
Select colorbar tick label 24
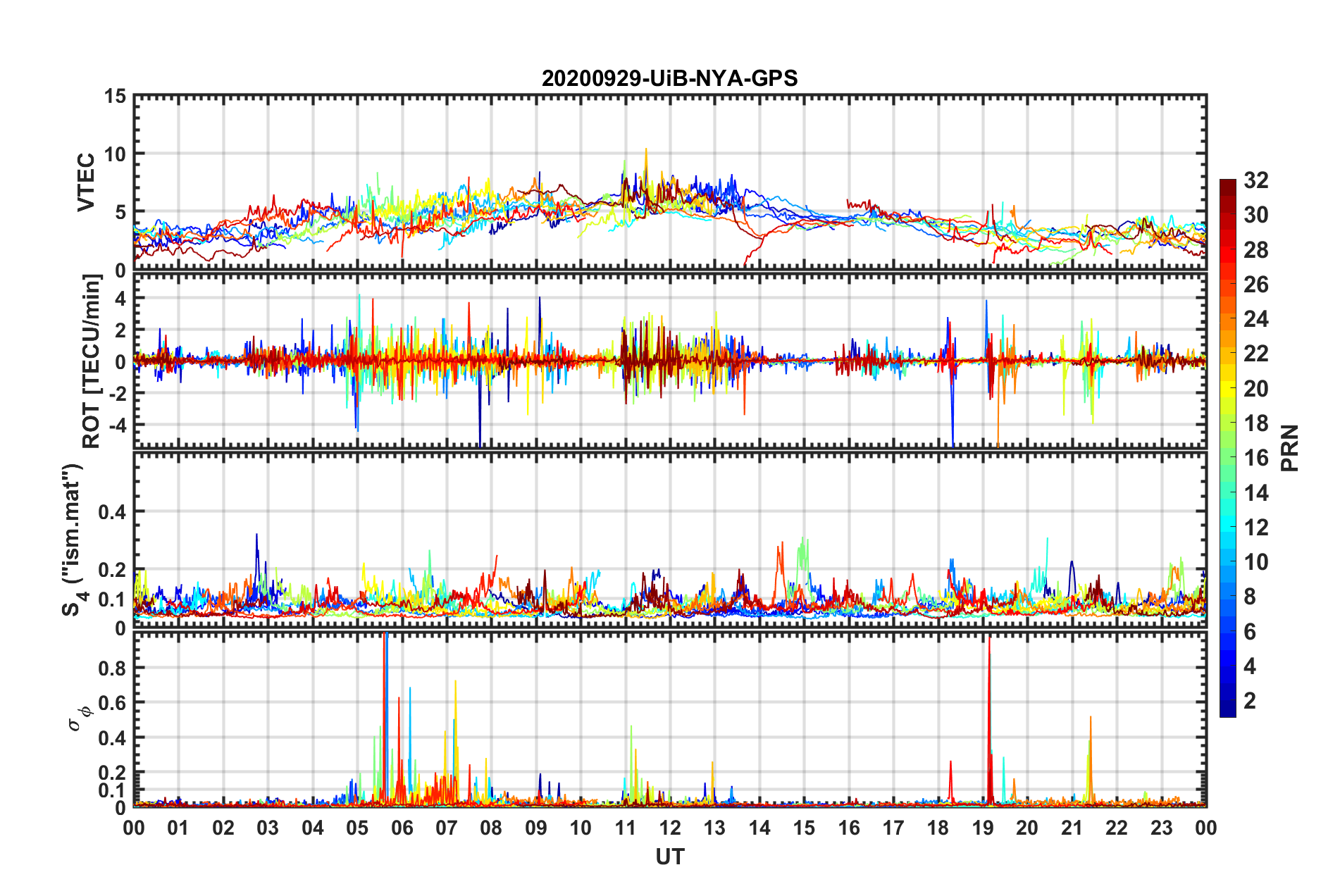pyautogui.click(x=1255, y=319)
